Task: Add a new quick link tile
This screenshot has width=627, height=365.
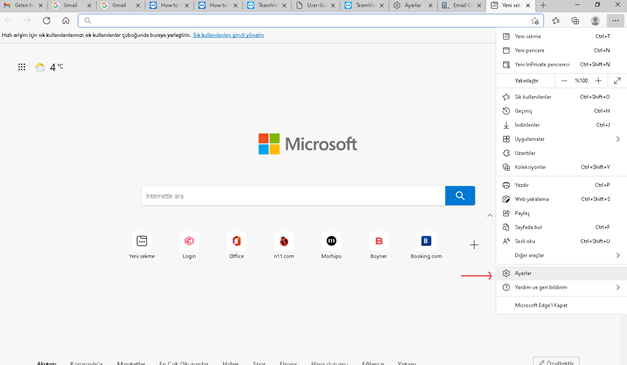Action: point(474,245)
